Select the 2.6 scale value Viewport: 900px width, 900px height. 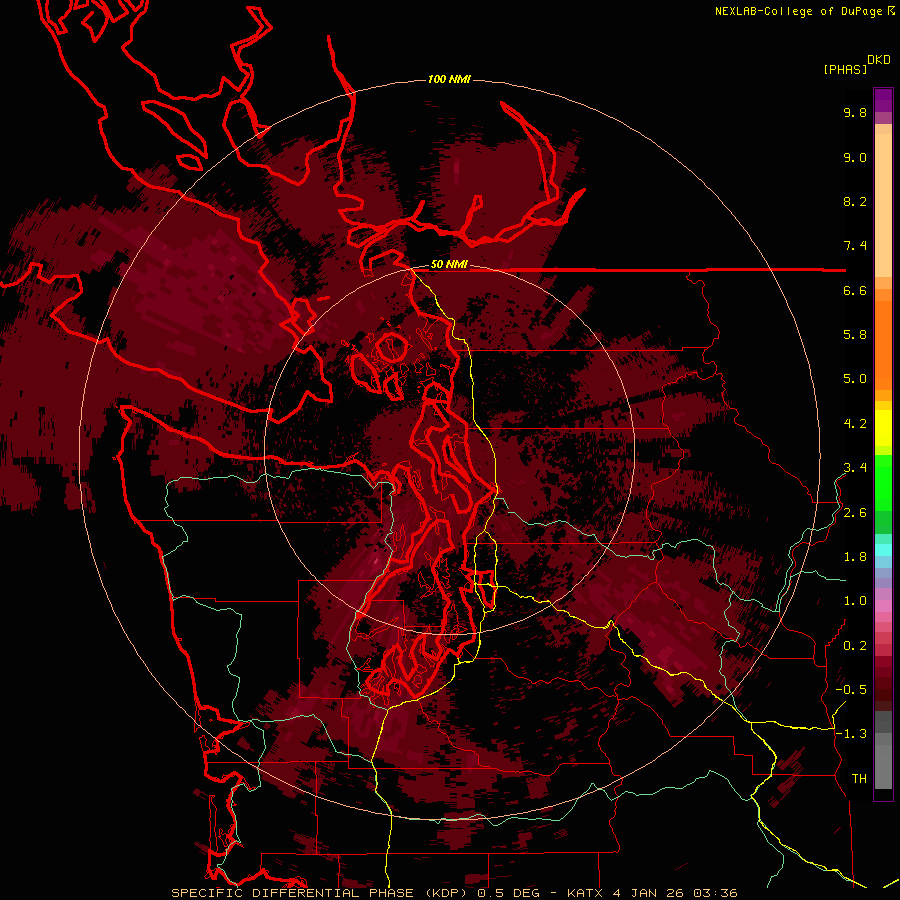click(855, 513)
